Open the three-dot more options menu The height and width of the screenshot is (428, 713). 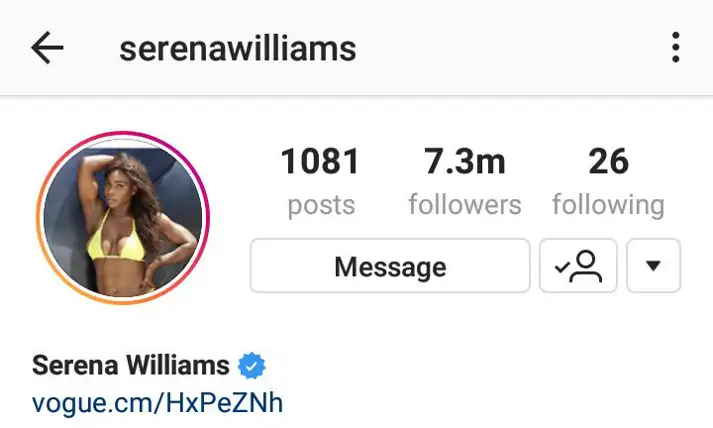coord(676,47)
